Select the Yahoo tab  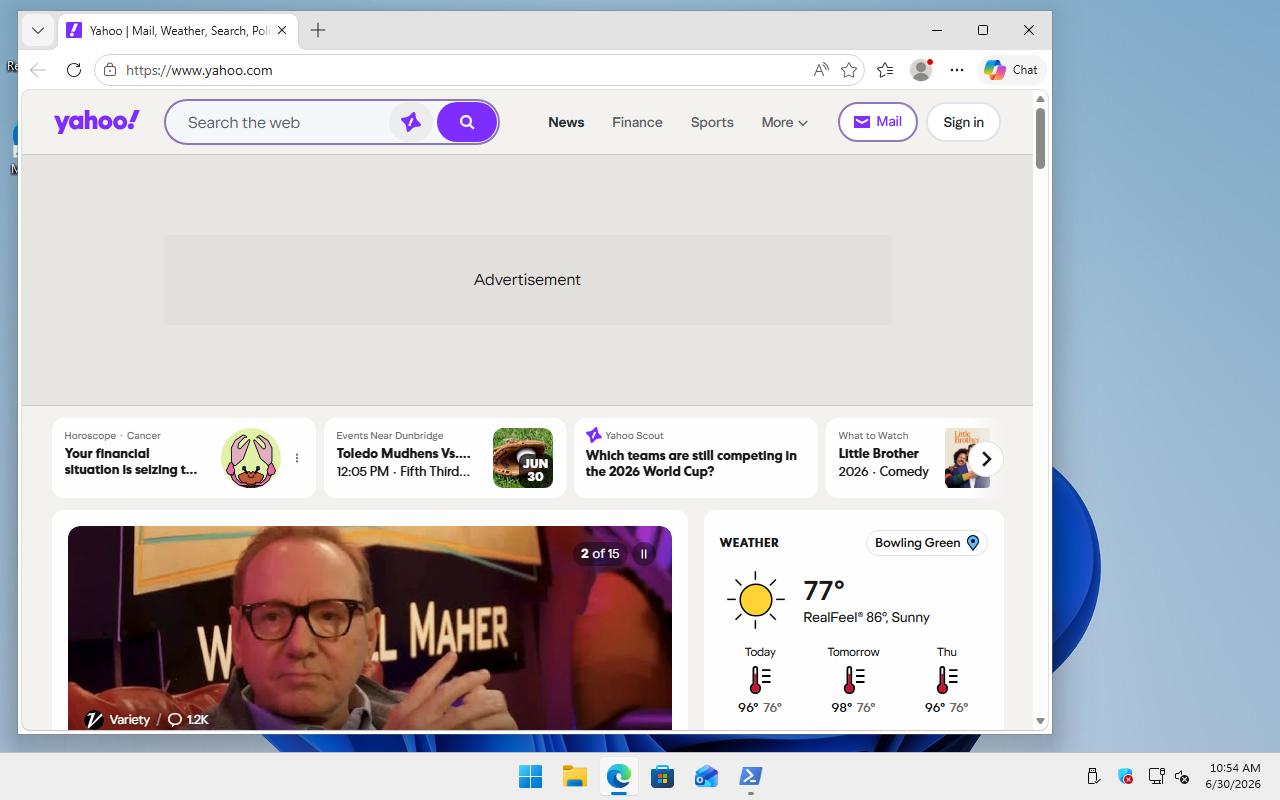(176, 30)
